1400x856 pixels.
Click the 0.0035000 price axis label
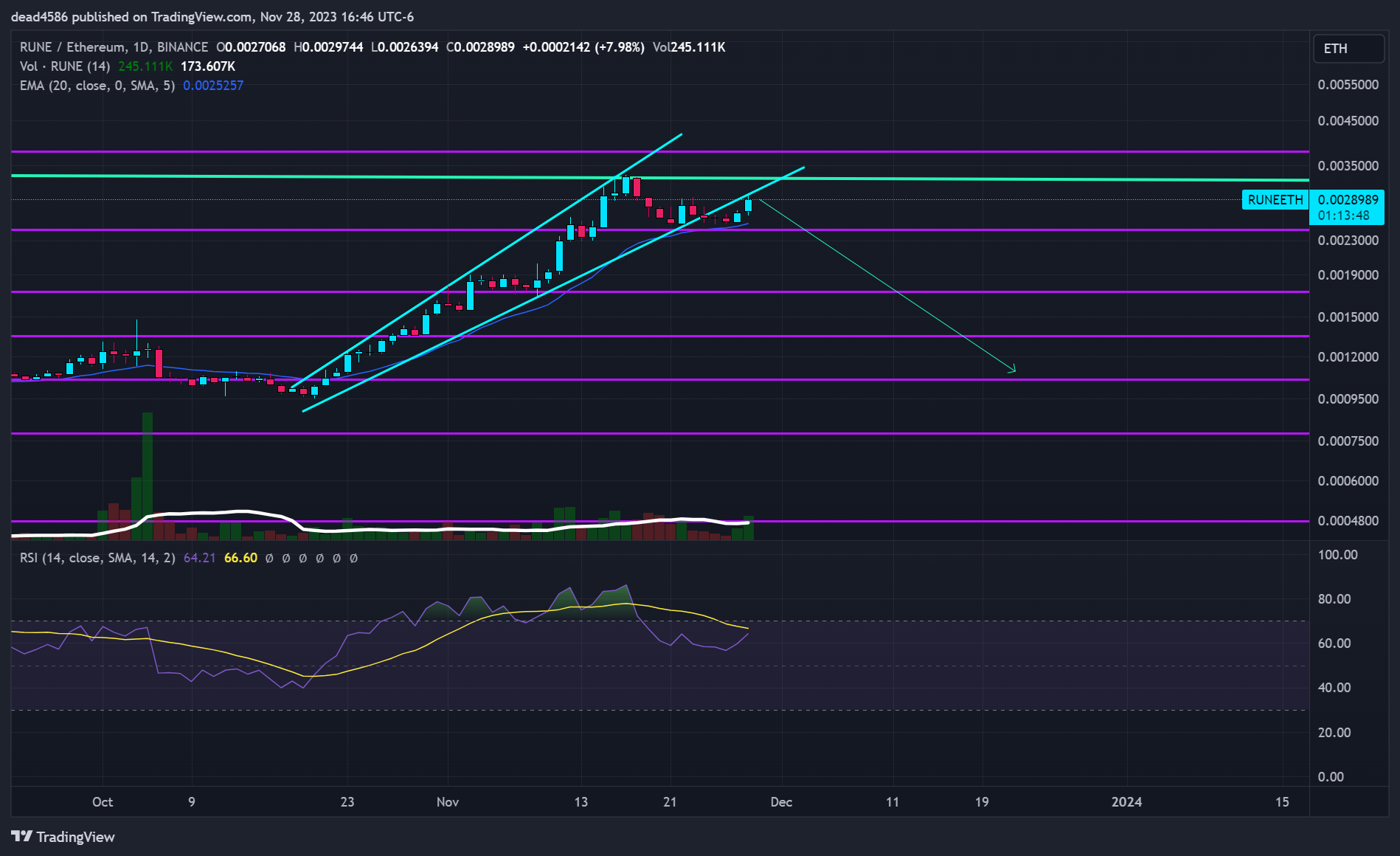point(1348,166)
